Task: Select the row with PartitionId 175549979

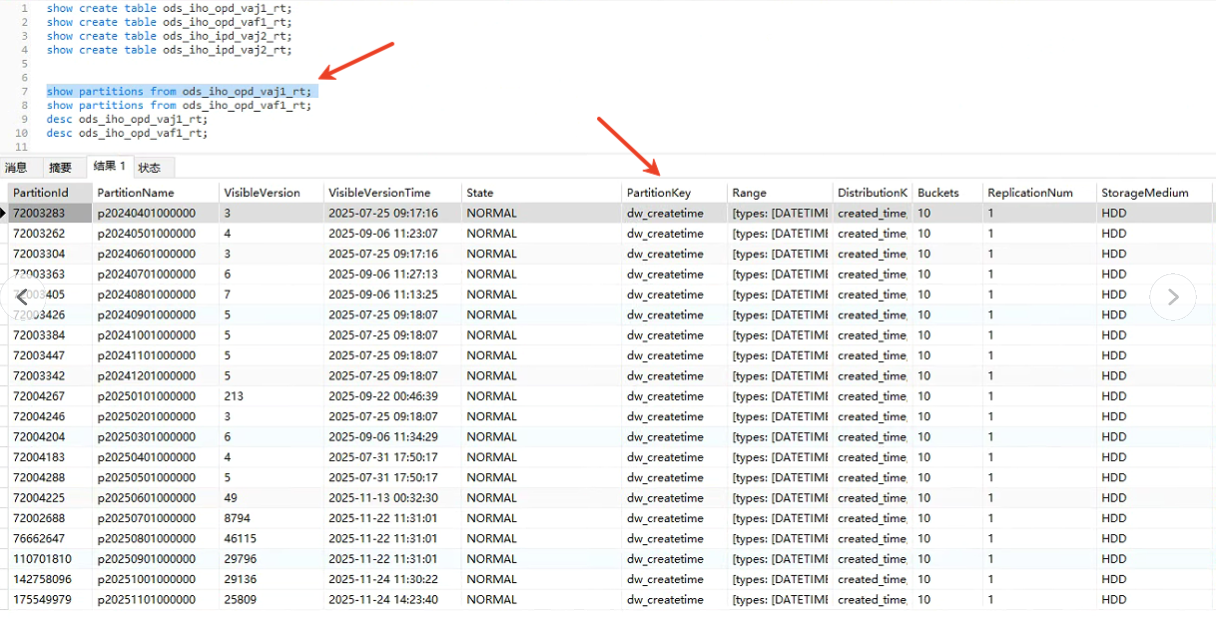Action: (42, 600)
